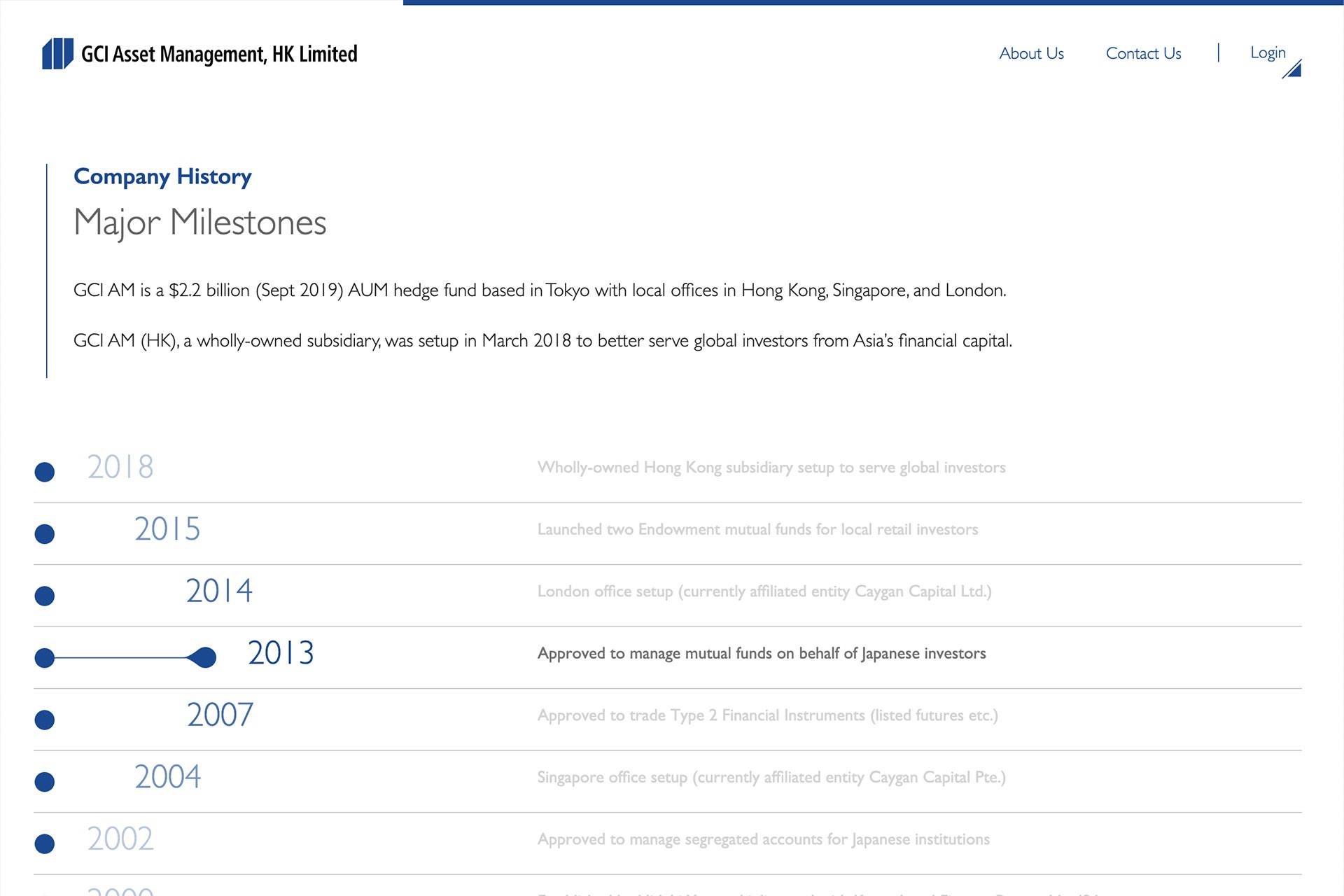
Task: Select the 2015 timeline dot
Action: [45, 534]
